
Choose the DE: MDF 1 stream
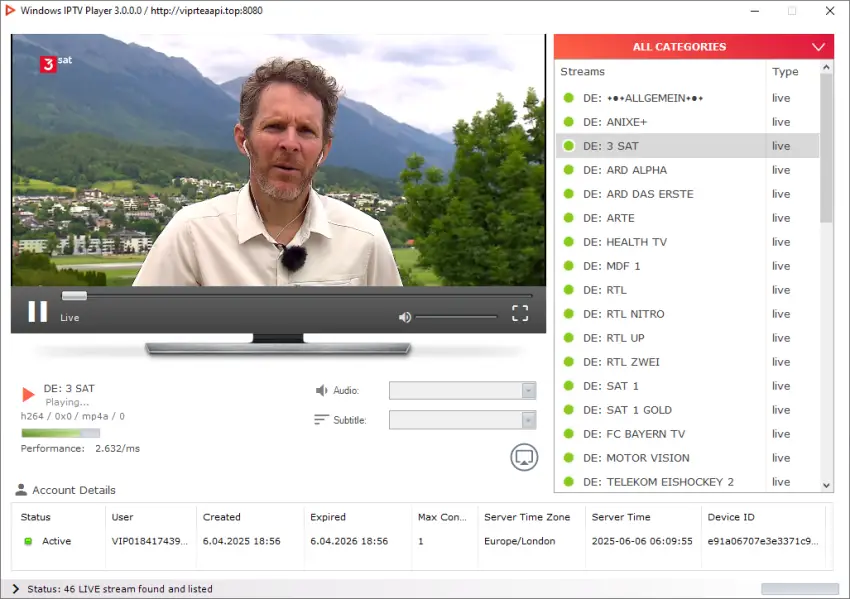pos(687,266)
